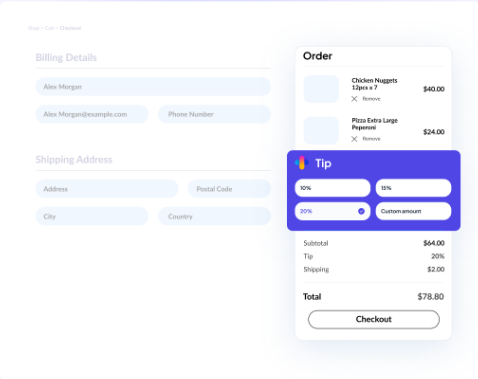Click the $40.00 price
This screenshot has width=478, height=379.
[x=434, y=89]
